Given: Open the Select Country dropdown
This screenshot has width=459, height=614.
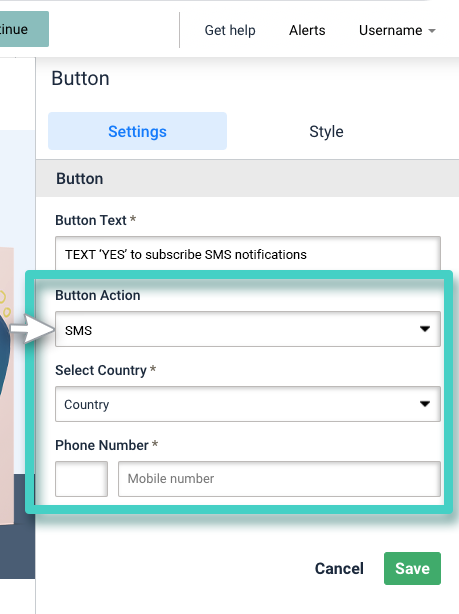Looking at the screenshot, I should (x=248, y=404).
